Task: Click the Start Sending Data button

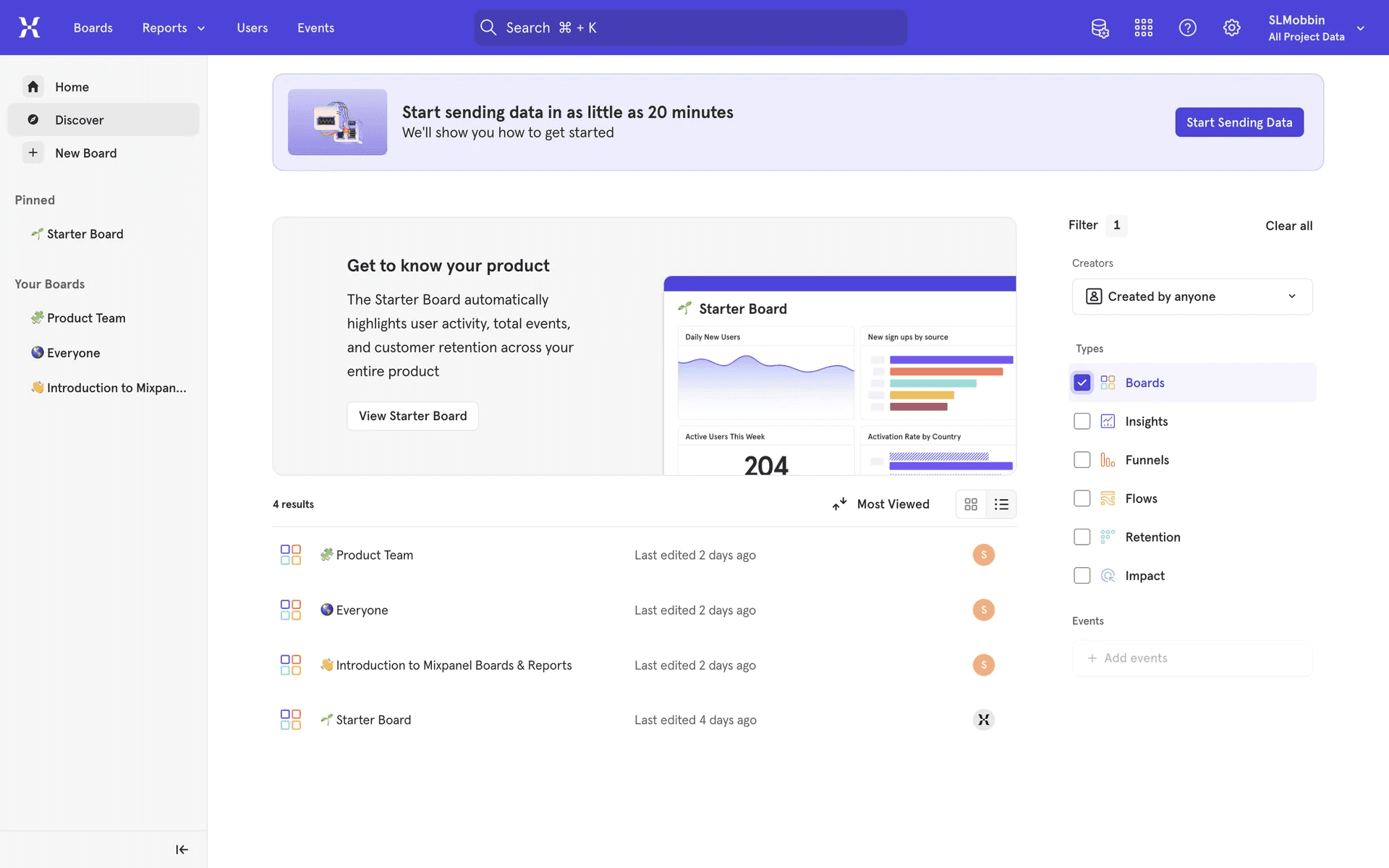Action: (1239, 122)
